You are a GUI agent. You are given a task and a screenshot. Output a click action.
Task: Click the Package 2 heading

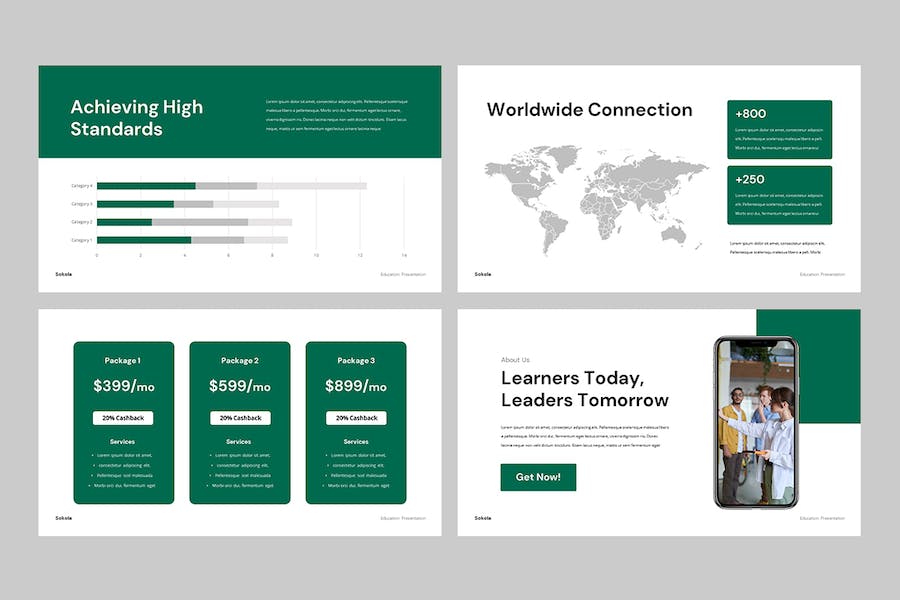point(240,360)
